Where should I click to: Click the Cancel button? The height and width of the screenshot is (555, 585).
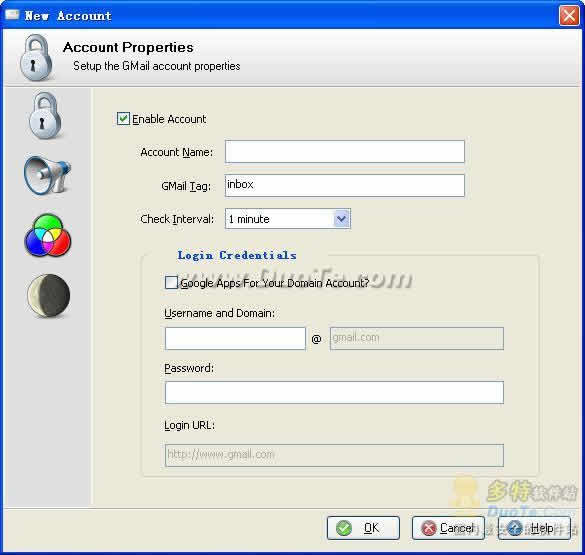448,528
